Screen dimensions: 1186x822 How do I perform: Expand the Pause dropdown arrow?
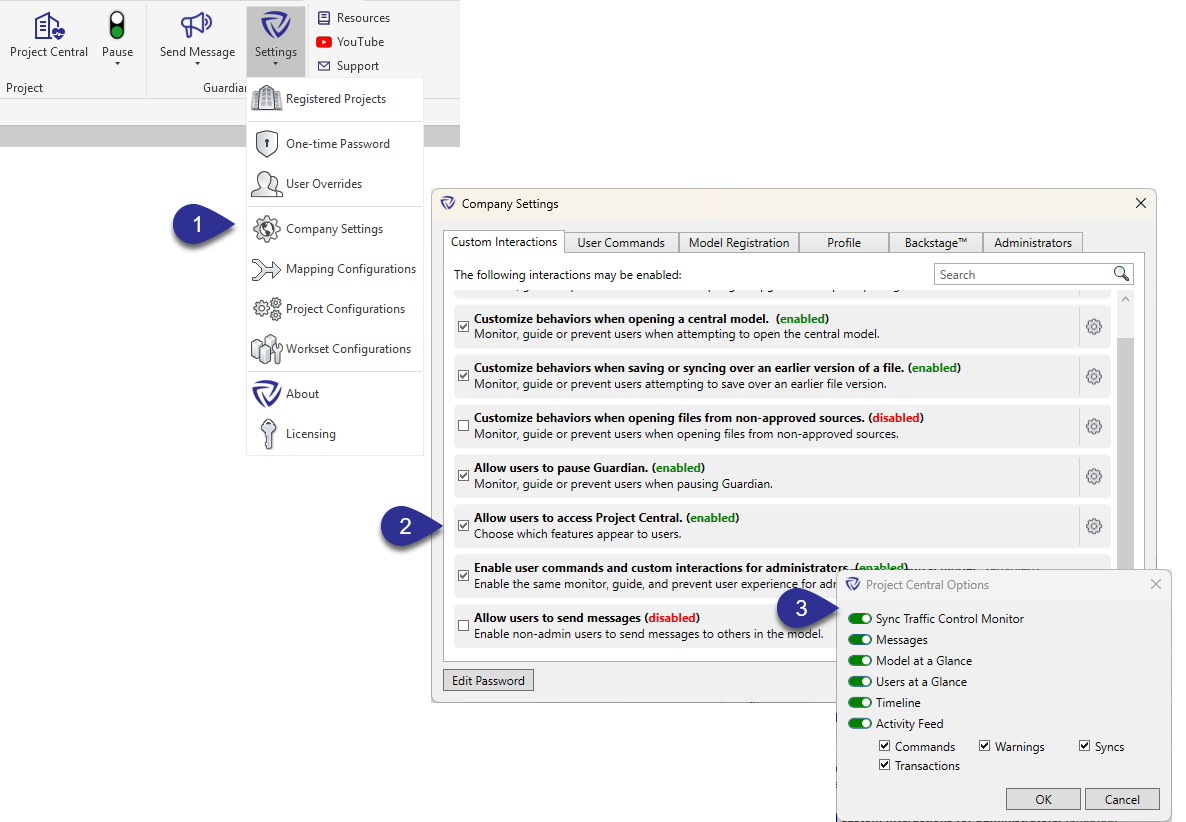[117, 64]
